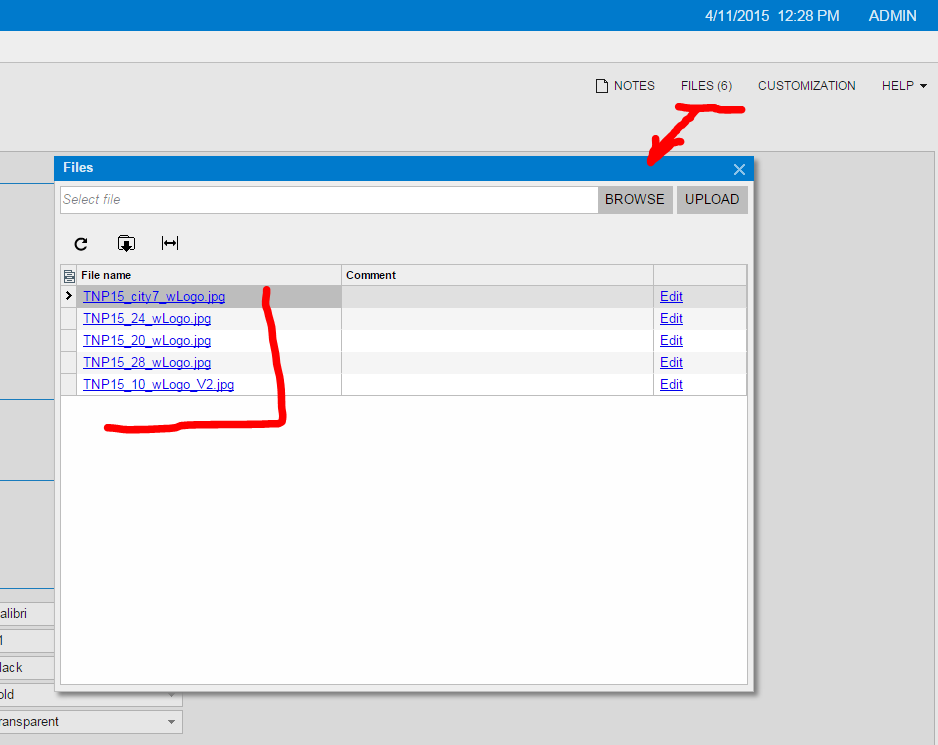Click the download file icon in Files toolbar
The width and height of the screenshot is (938, 745).
[126, 244]
